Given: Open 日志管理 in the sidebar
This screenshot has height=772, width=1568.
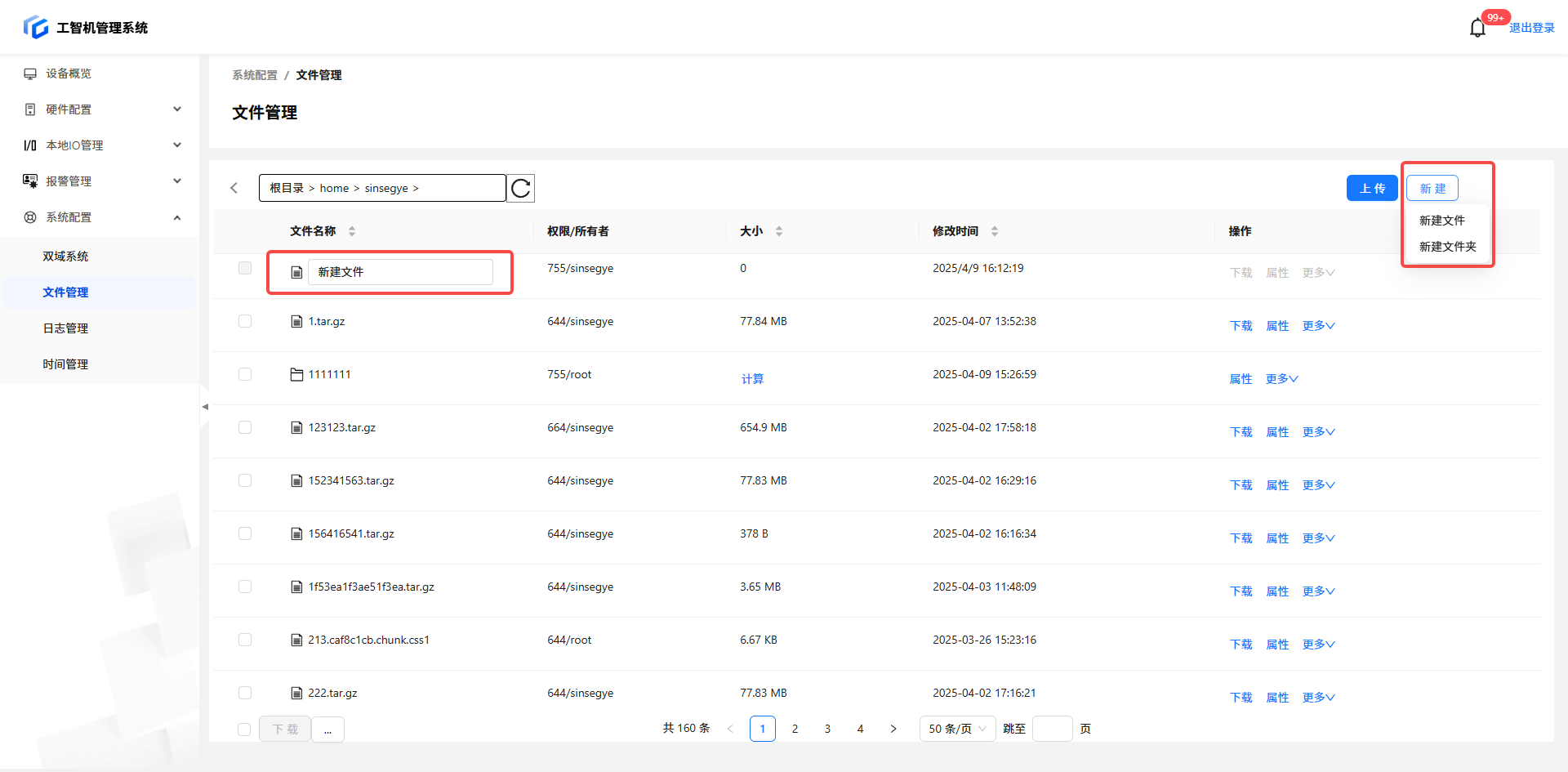Looking at the screenshot, I should pyautogui.click(x=65, y=328).
